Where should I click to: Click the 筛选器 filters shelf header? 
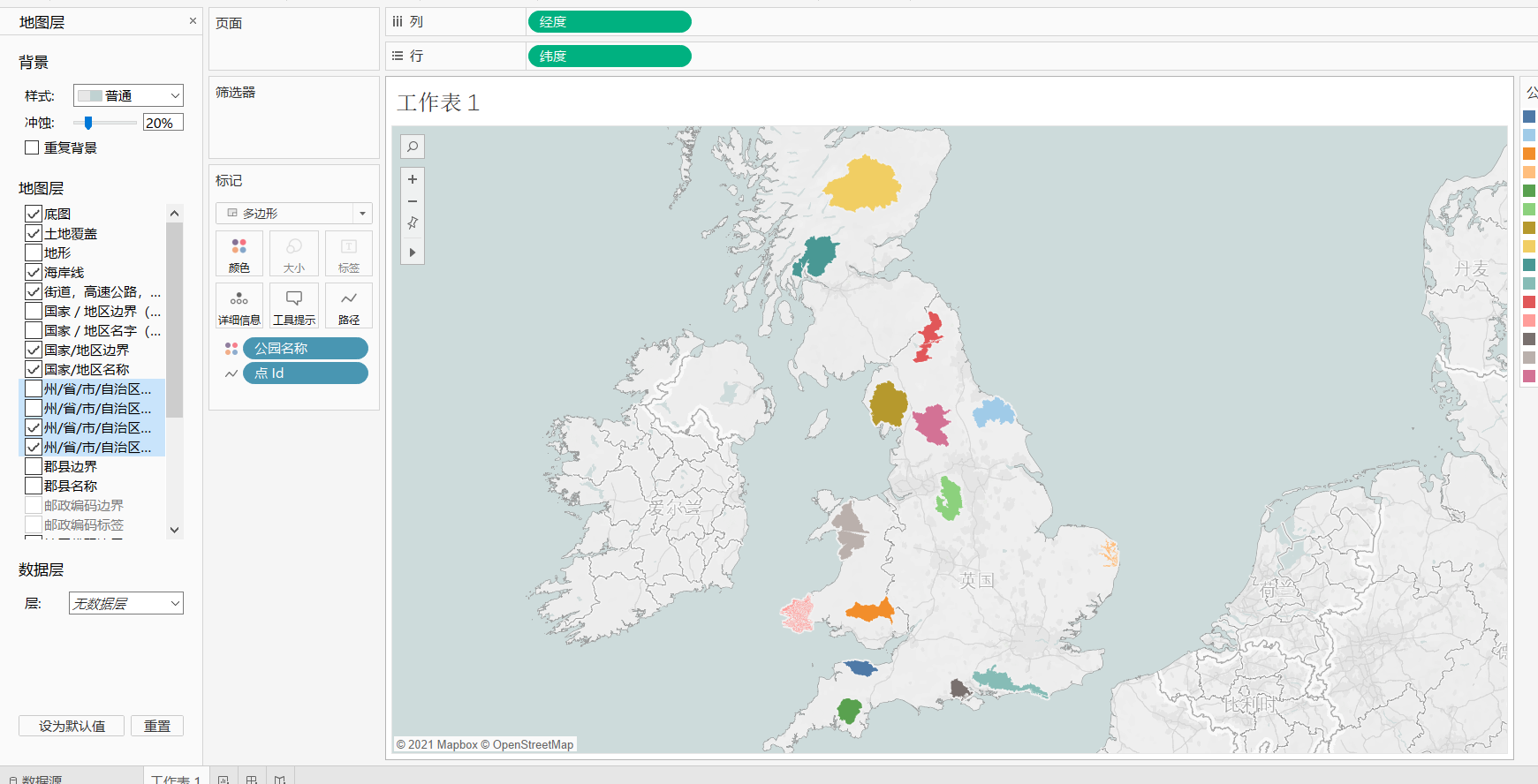point(236,92)
